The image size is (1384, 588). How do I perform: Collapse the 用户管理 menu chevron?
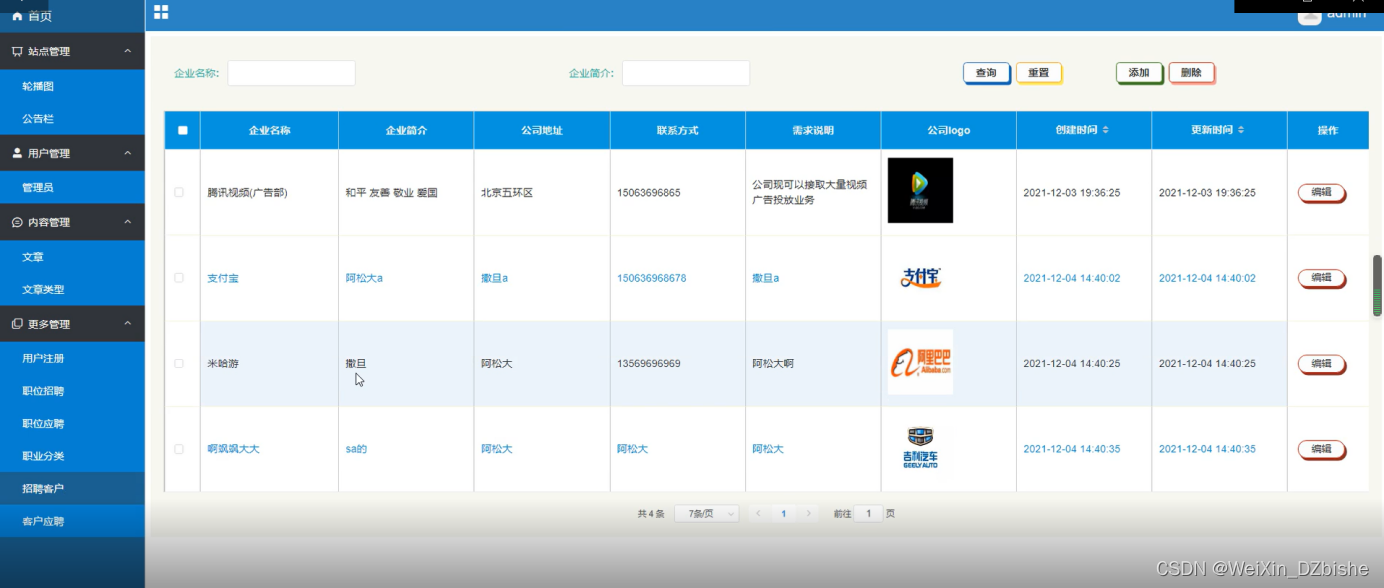pyautogui.click(x=127, y=153)
